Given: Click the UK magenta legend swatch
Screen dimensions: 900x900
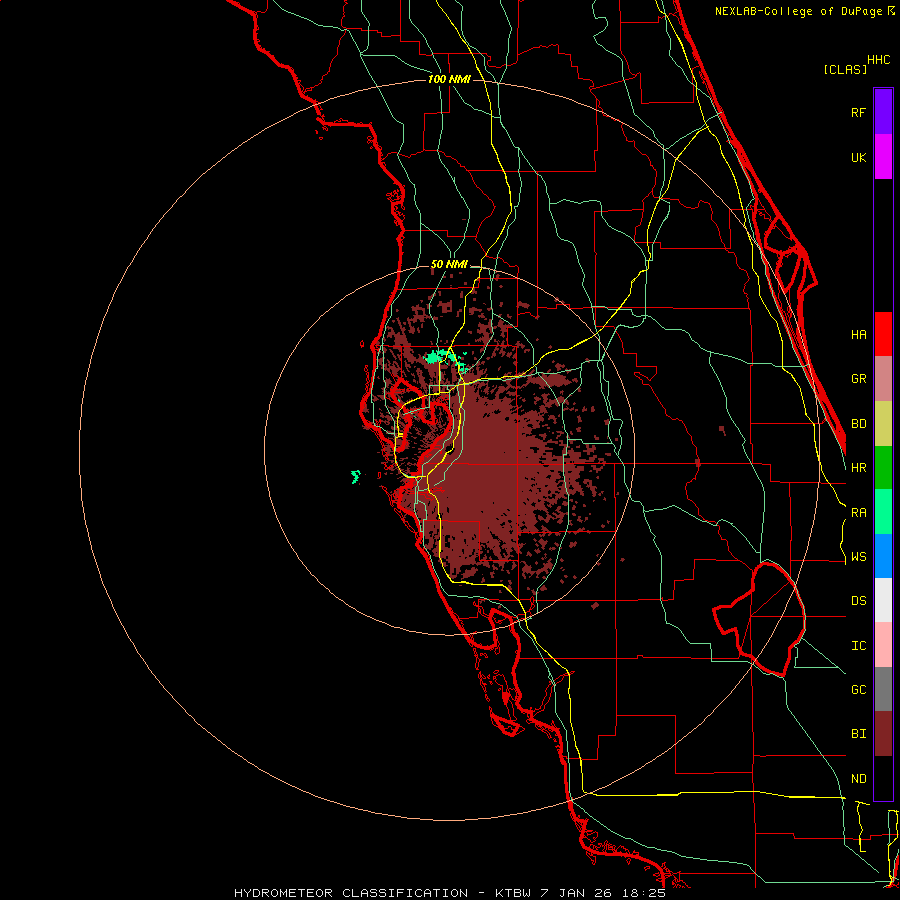Looking at the screenshot, I should [x=883, y=157].
